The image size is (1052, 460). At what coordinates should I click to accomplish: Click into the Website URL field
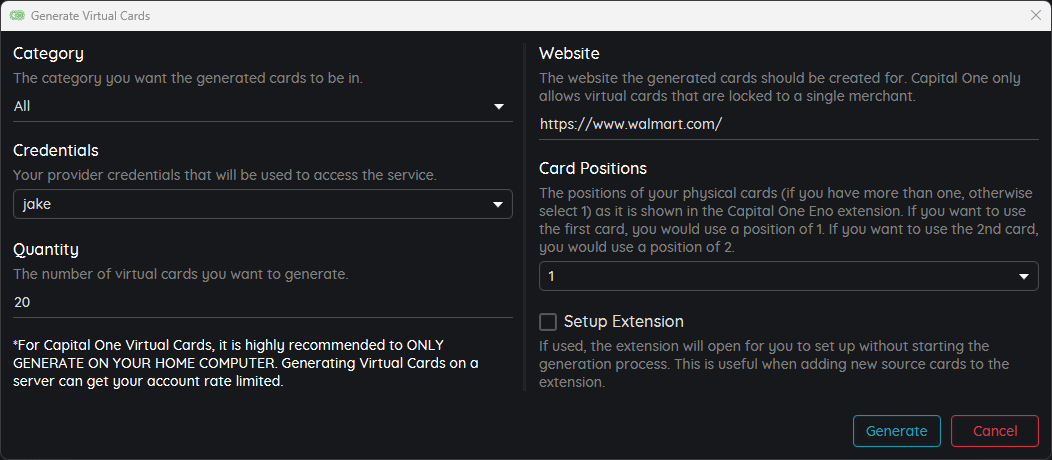(x=788, y=124)
